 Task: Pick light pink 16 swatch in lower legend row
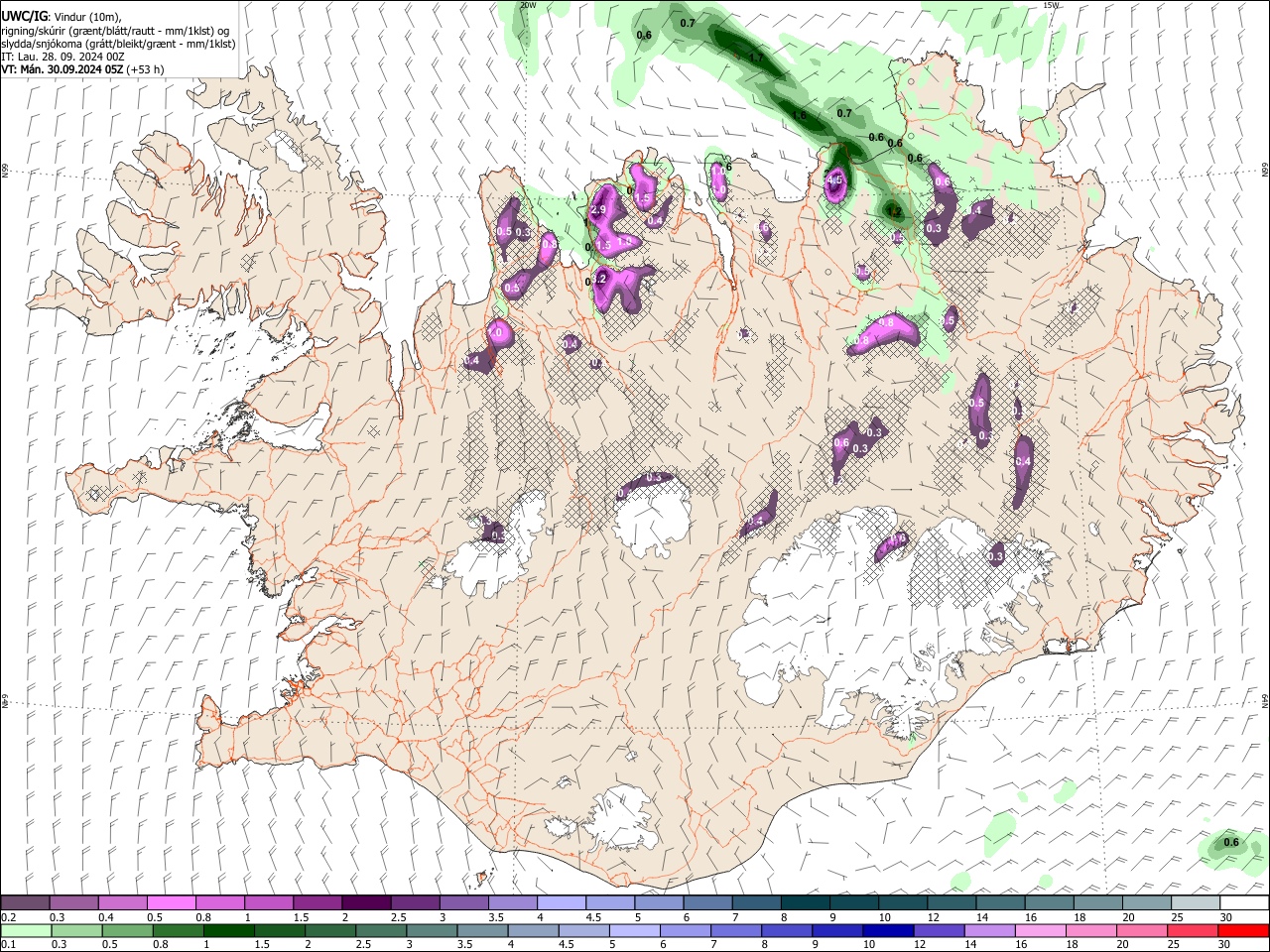(x=1039, y=930)
